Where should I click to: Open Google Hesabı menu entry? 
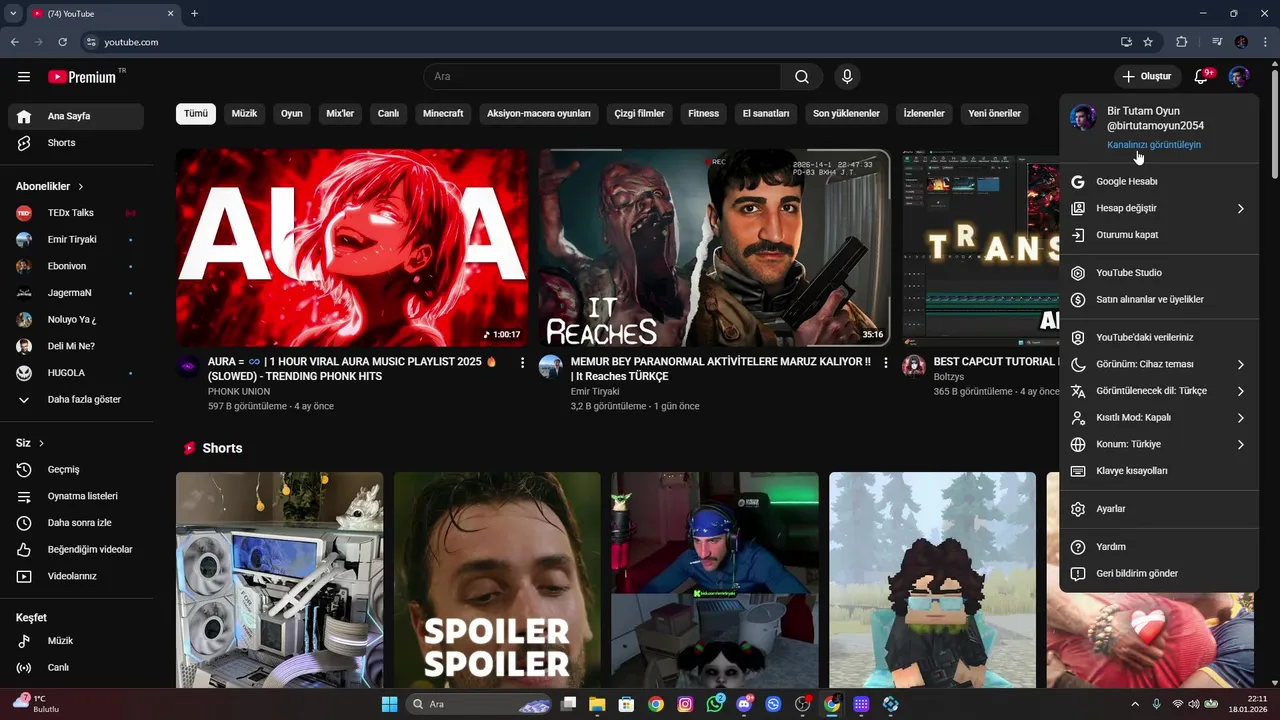pyautogui.click(x=1159, y=182)
